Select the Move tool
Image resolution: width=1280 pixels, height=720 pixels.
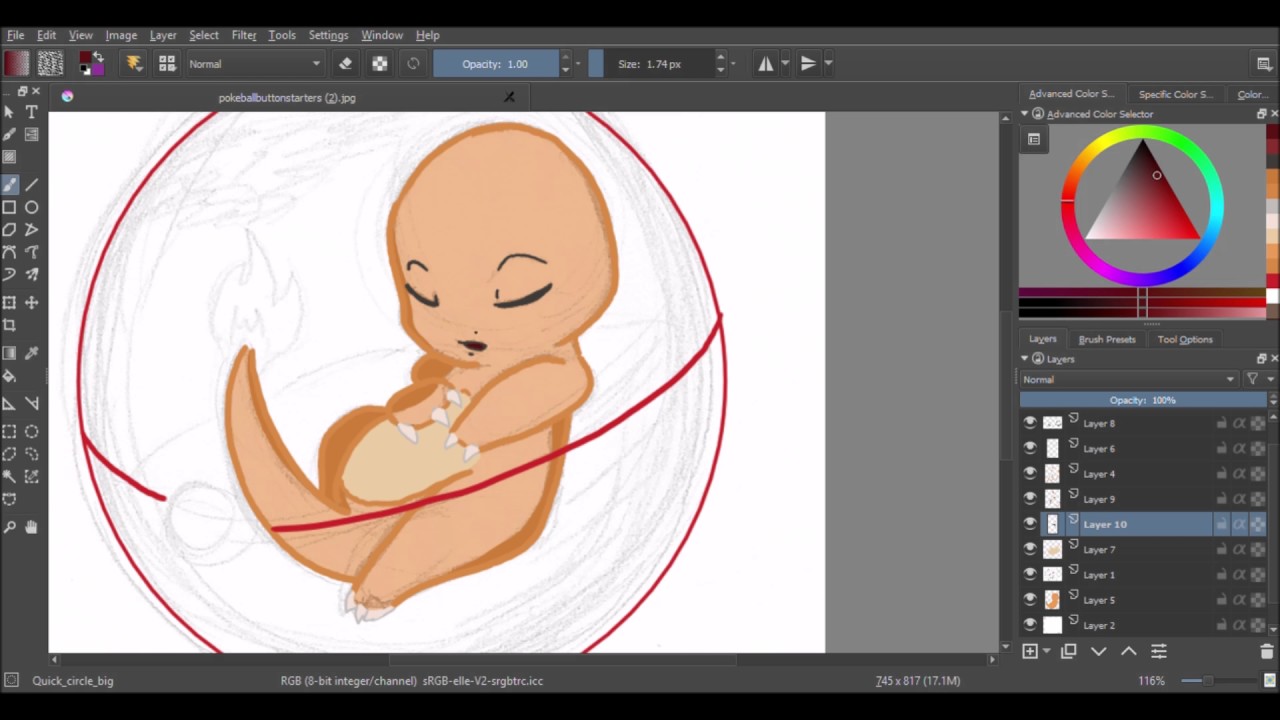tap(32, 302)
